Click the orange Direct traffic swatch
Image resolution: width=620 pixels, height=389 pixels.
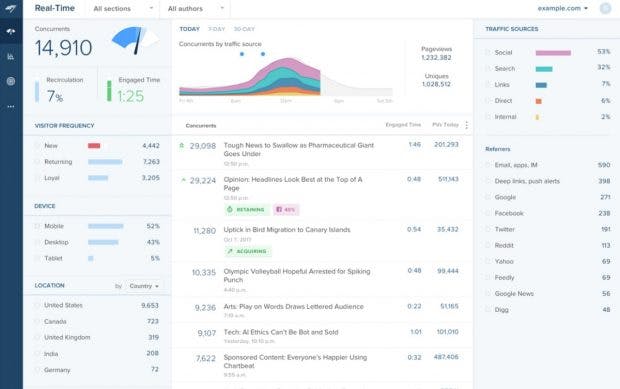[x=539, y=101]
